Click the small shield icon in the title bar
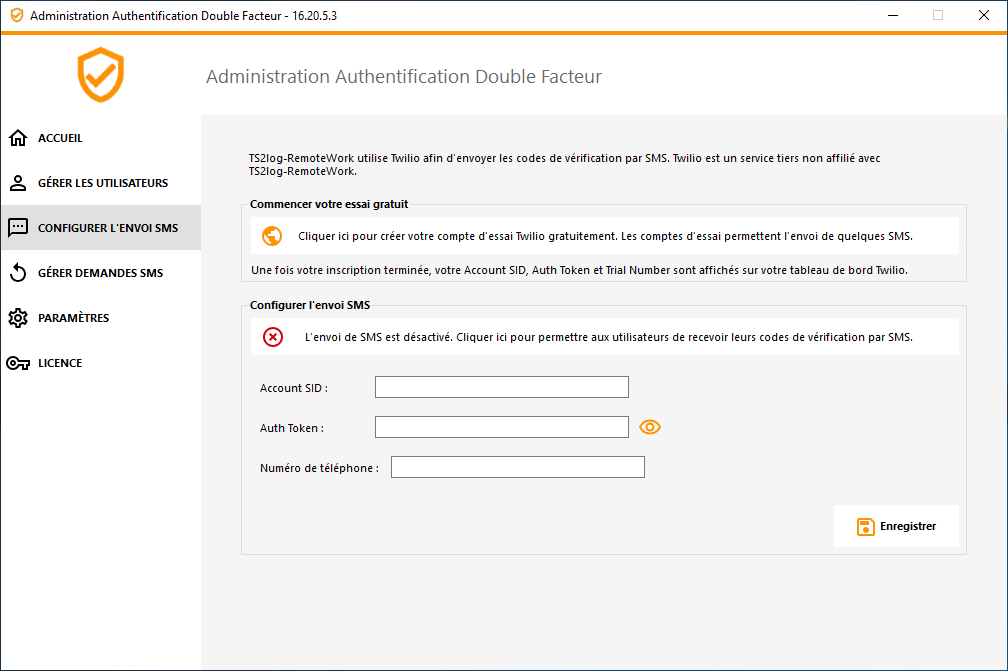Image resolution: width=1008 pixels, height=671 pixels. click(x=17, y=15)
